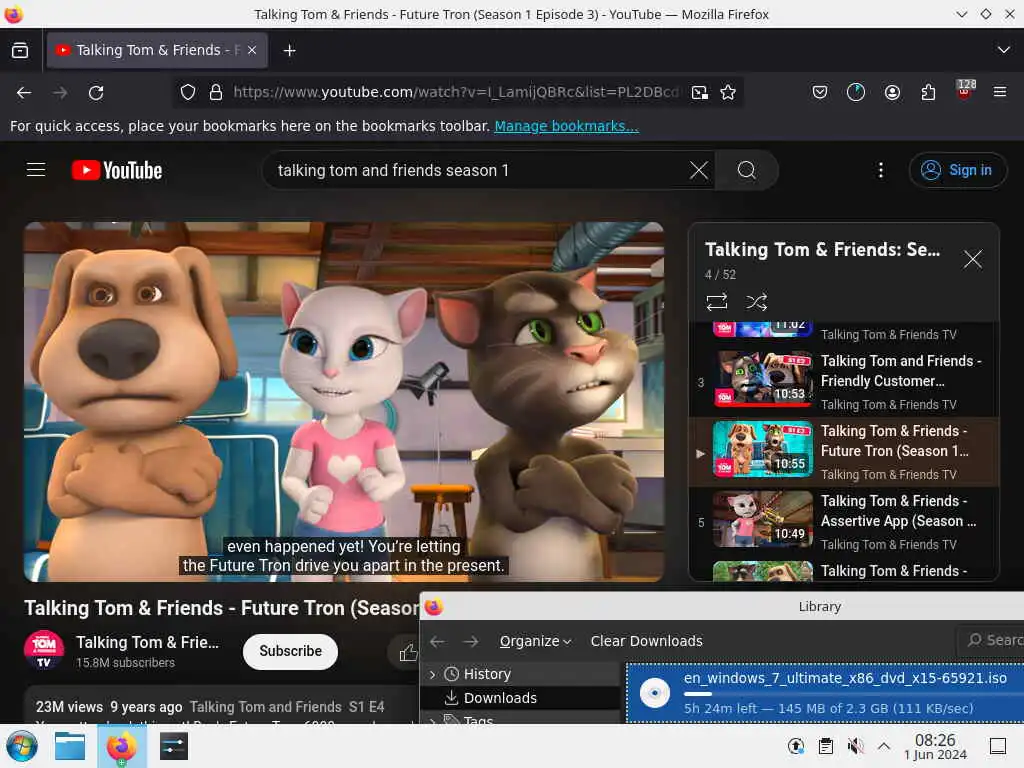Open picture-in-picture icon in address bar
The height and width of the screenshot is (768, 1024).
(699, 93)
